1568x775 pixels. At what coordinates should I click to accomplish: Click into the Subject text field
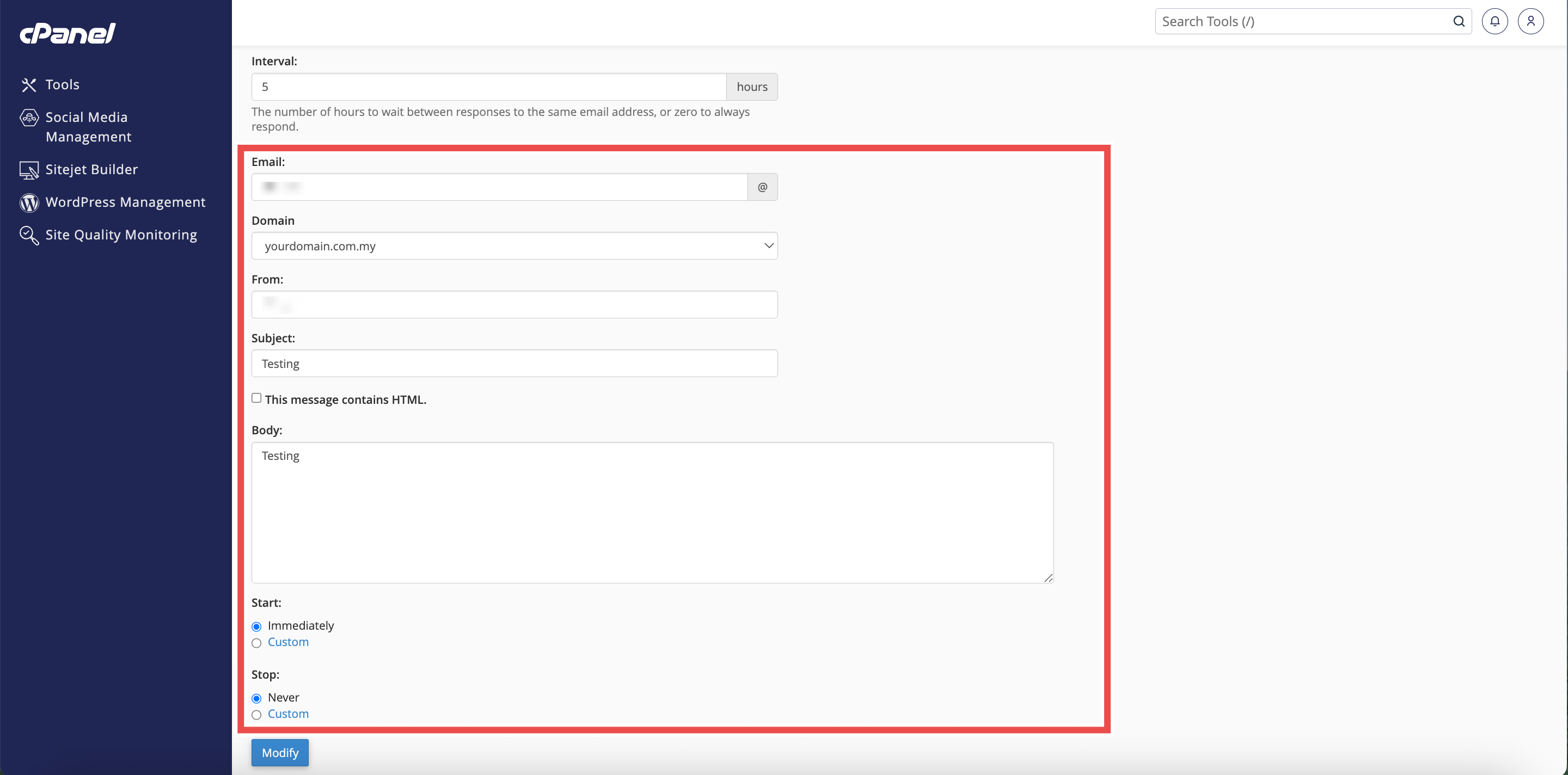click(514, 363)
